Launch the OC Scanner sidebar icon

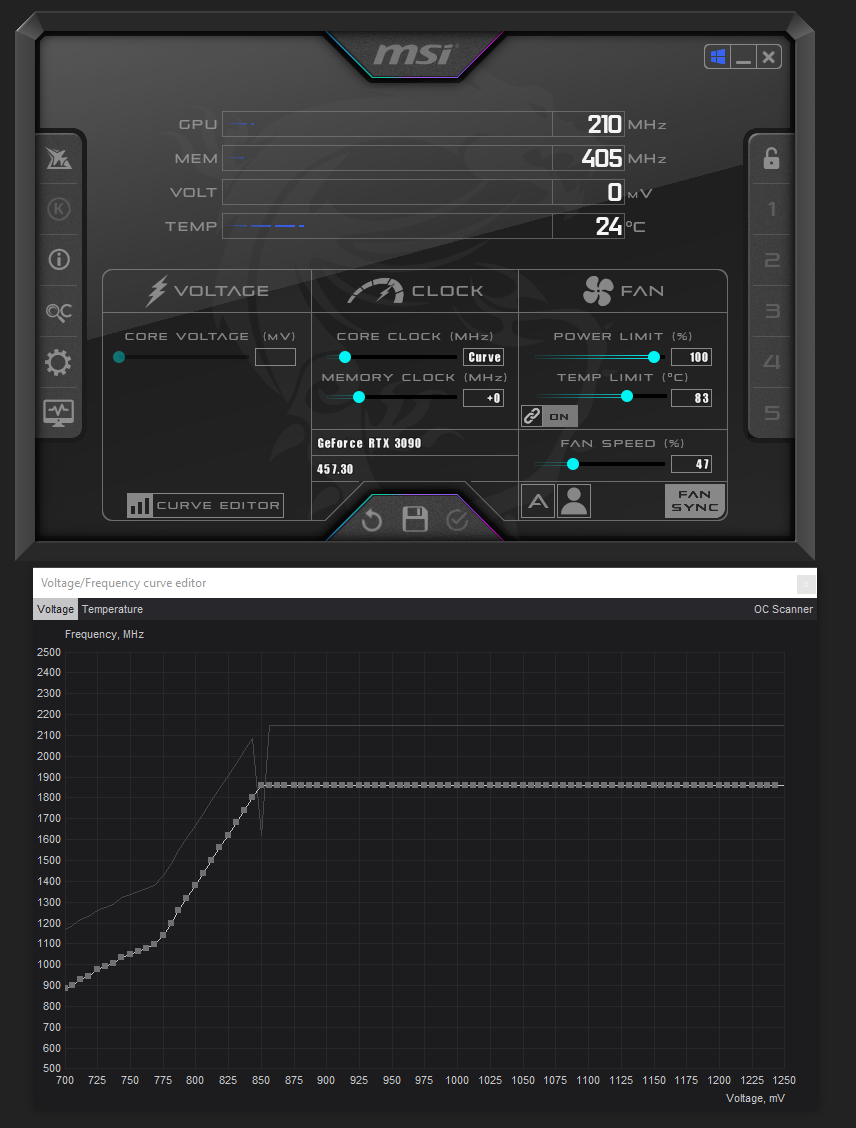point(59,311)
